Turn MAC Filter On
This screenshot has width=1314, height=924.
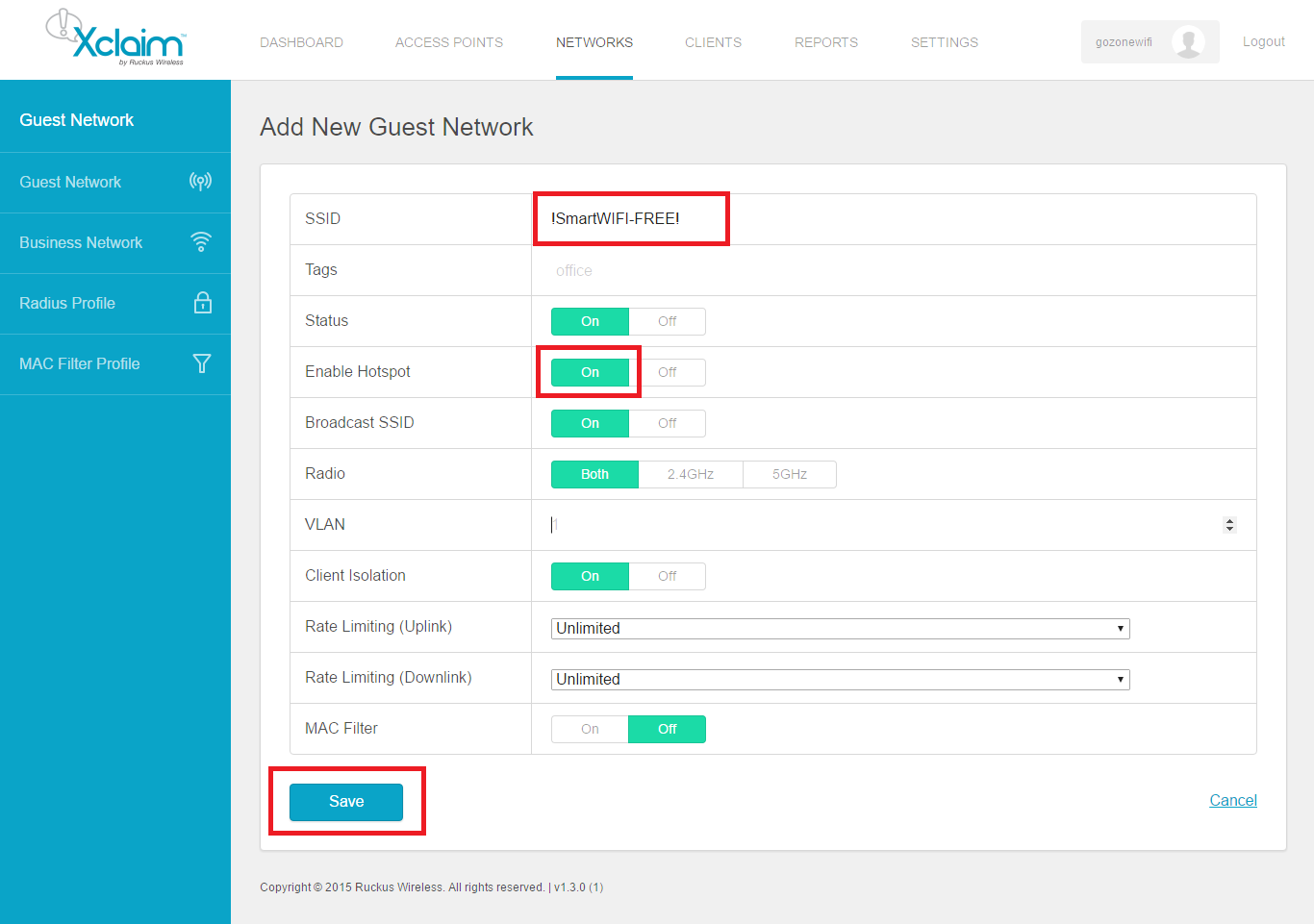coord(590,729)
